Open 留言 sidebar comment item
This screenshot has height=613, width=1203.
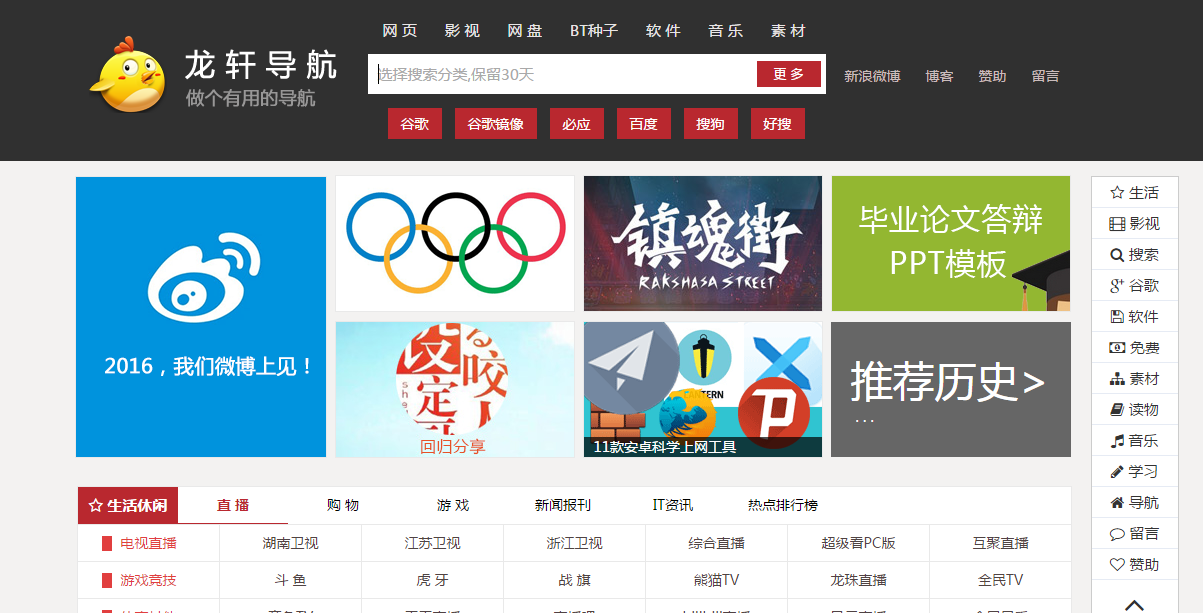click(x=1134, y=534)
